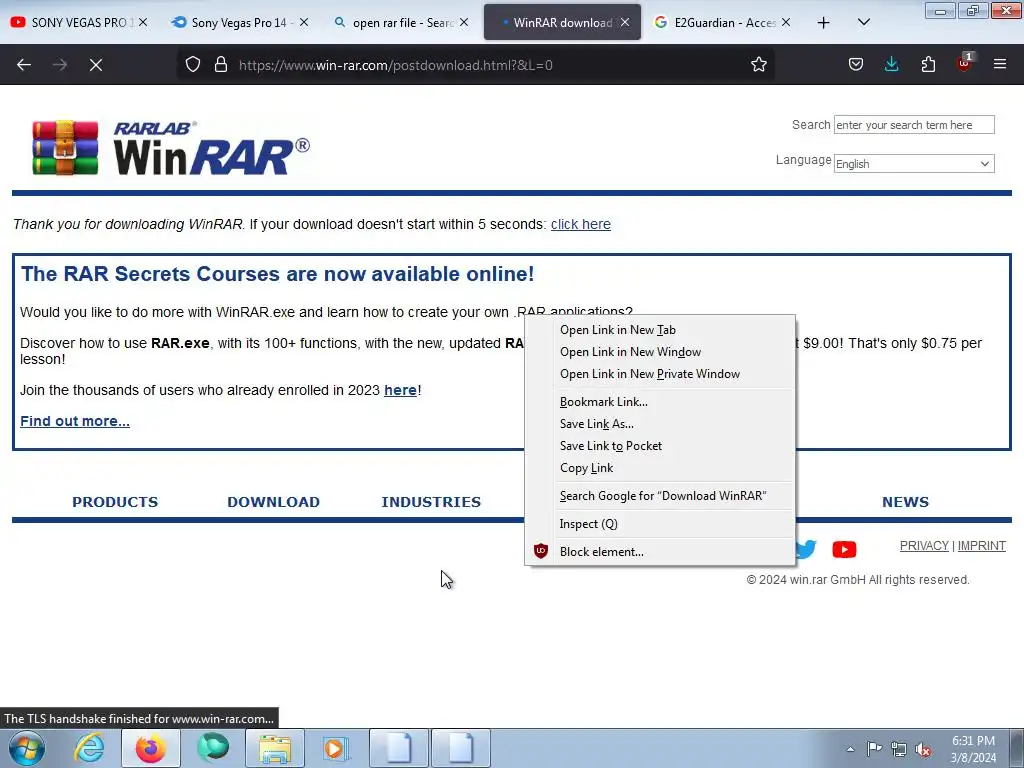Bookmark this page with the star icon
Screen dimensions: 1024x768
(758, 65)
